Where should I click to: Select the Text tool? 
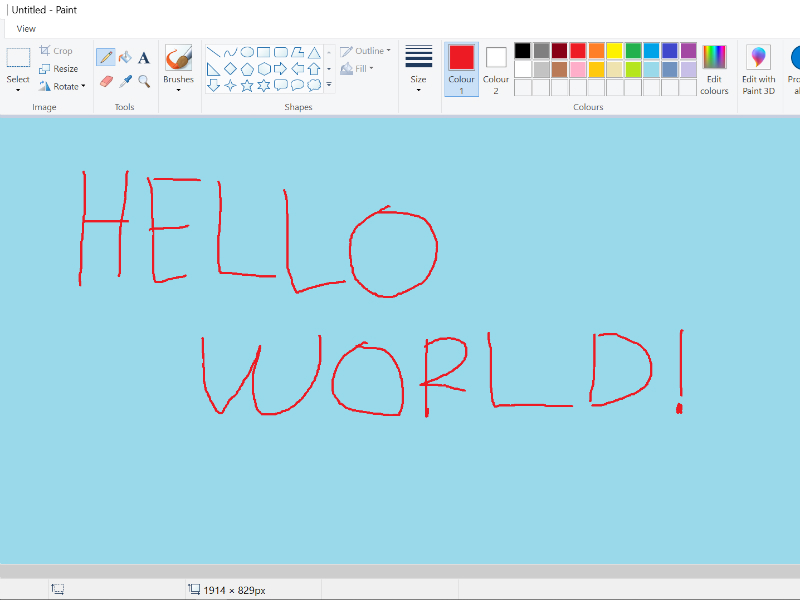pyautogui.click(x=143, y=57)
